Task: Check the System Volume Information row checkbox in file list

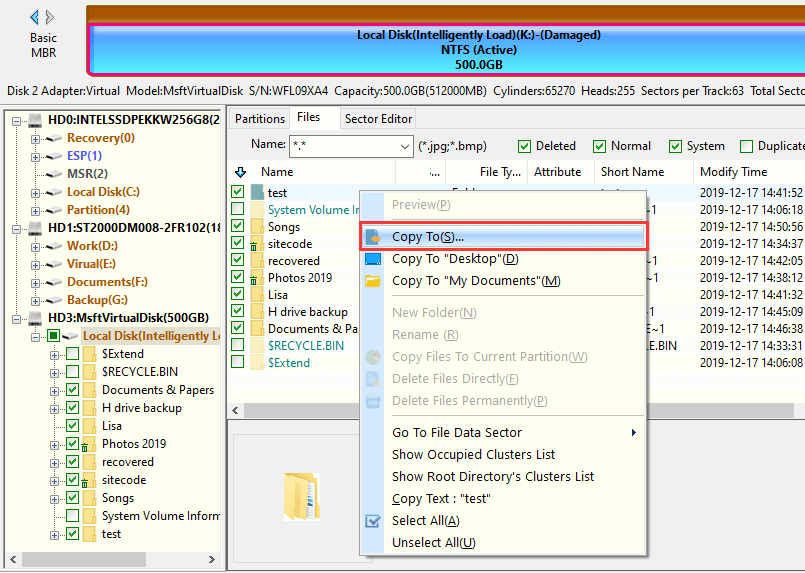Action: click(x=238, y=210)
